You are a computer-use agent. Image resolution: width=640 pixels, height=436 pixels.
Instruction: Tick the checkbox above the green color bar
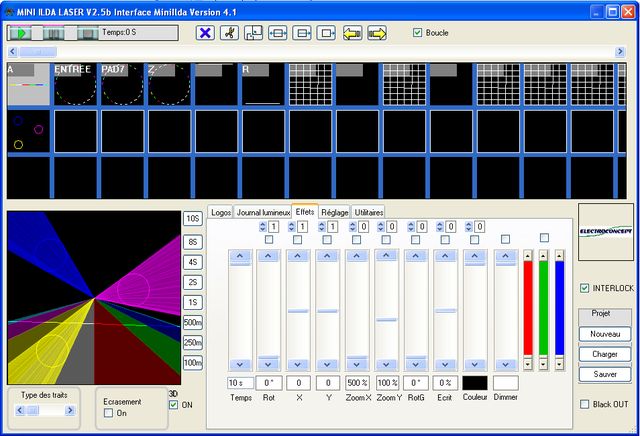pyautogui.click(x=544, y=238)
